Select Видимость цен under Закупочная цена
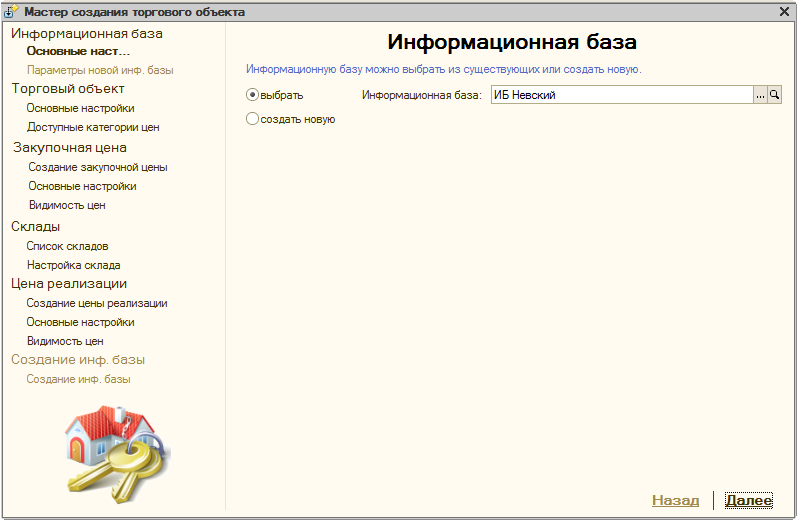Screen dimensions: 797x520 click(x=67, y=205)
